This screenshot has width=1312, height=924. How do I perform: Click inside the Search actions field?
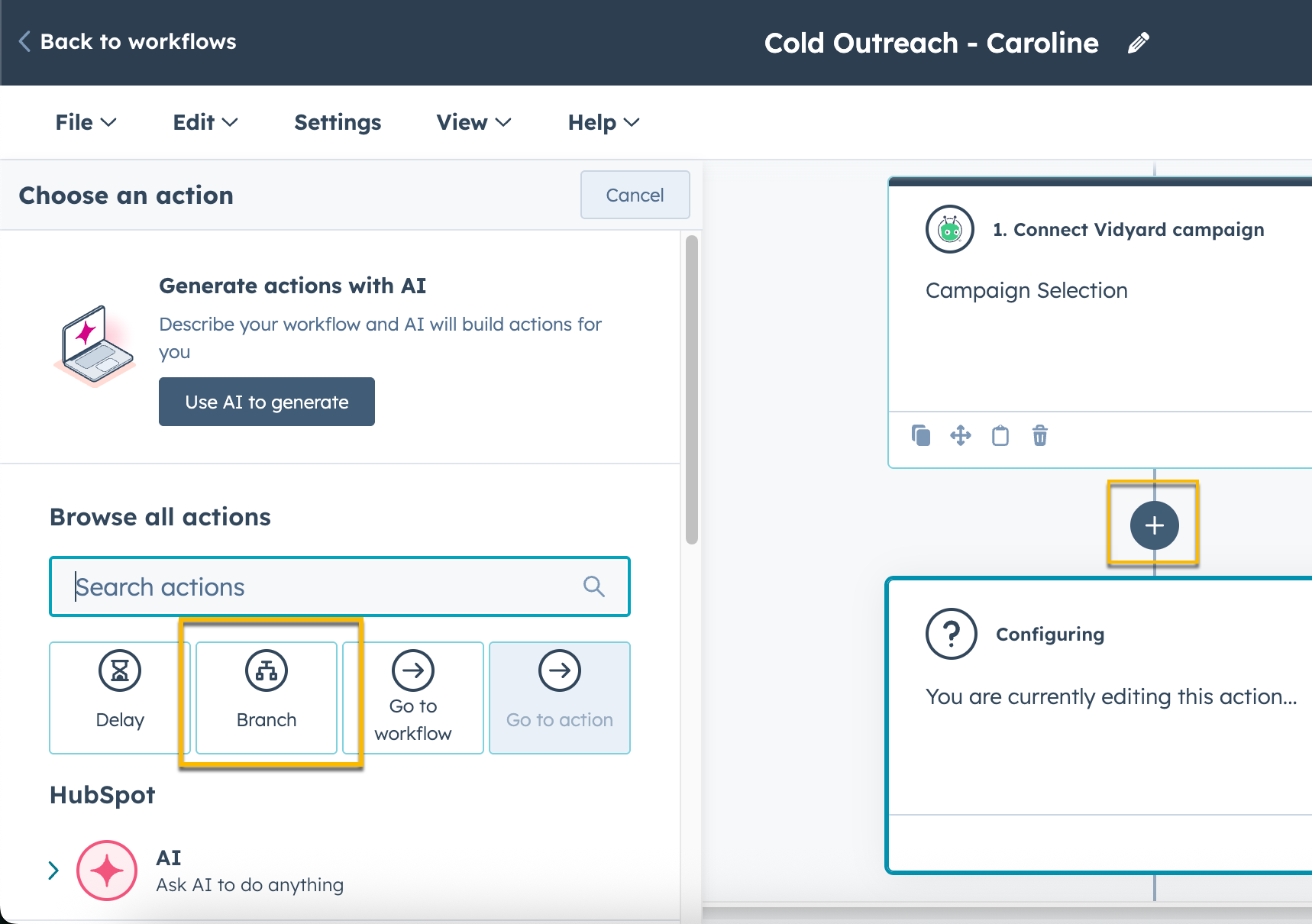pos(305,586)
